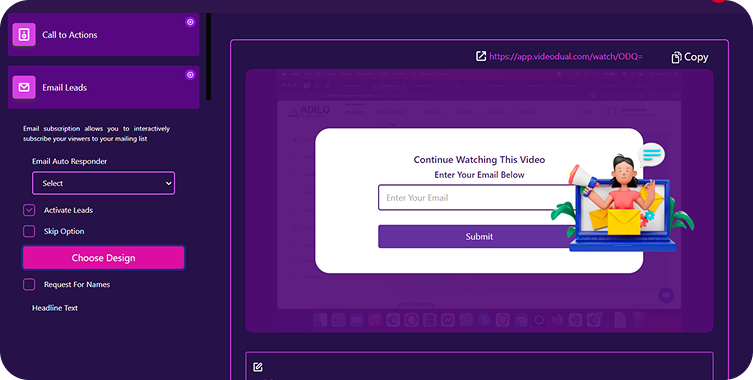The width and height of the screenshot is (753, 380).
Task: Click the chat bubble icon in preview
Action: [x=666, y=295]
